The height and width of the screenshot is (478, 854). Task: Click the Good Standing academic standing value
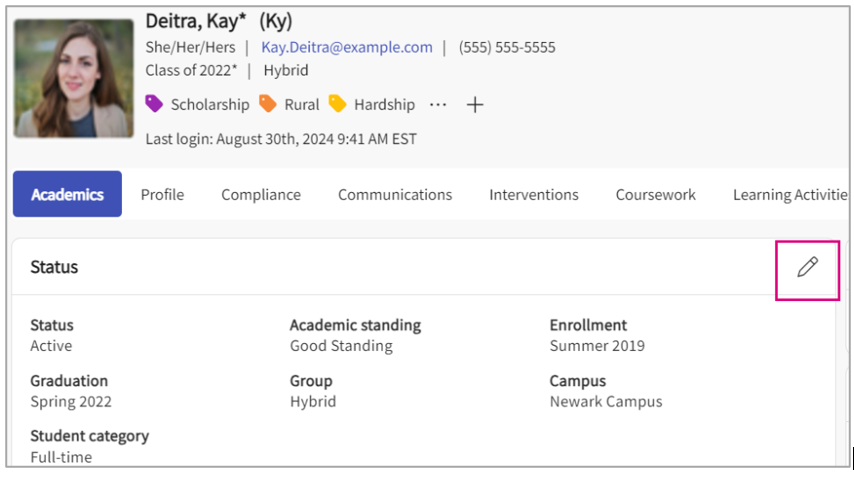point(341,346)
